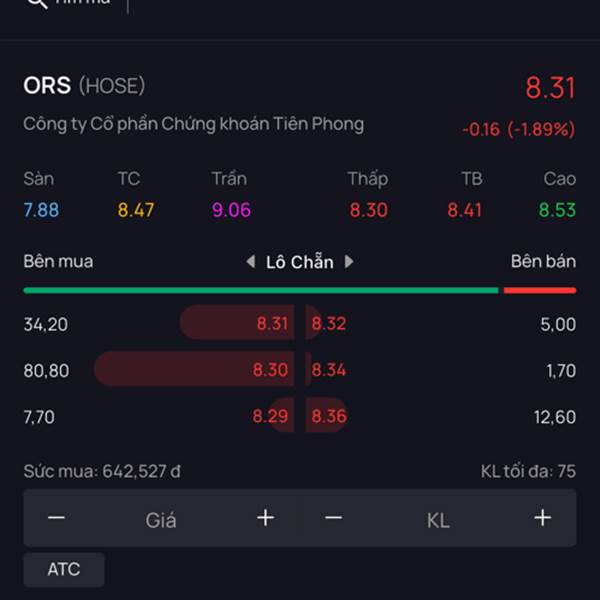Switch lot type with right arrow
Viewport: 600px width, 600px height.
coord(349,262)
